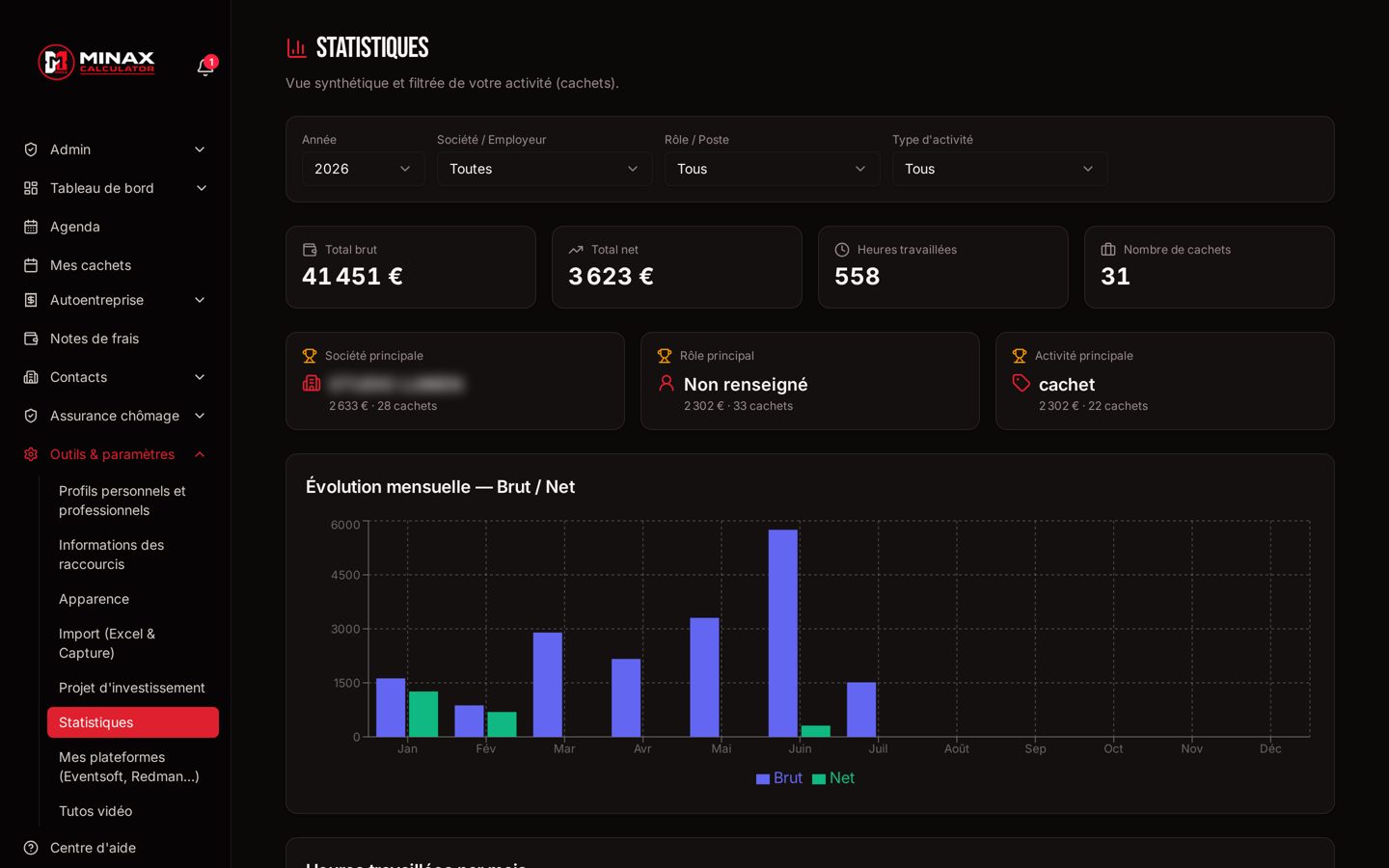Select the Statistiques menu item

[x=133, y=722]
